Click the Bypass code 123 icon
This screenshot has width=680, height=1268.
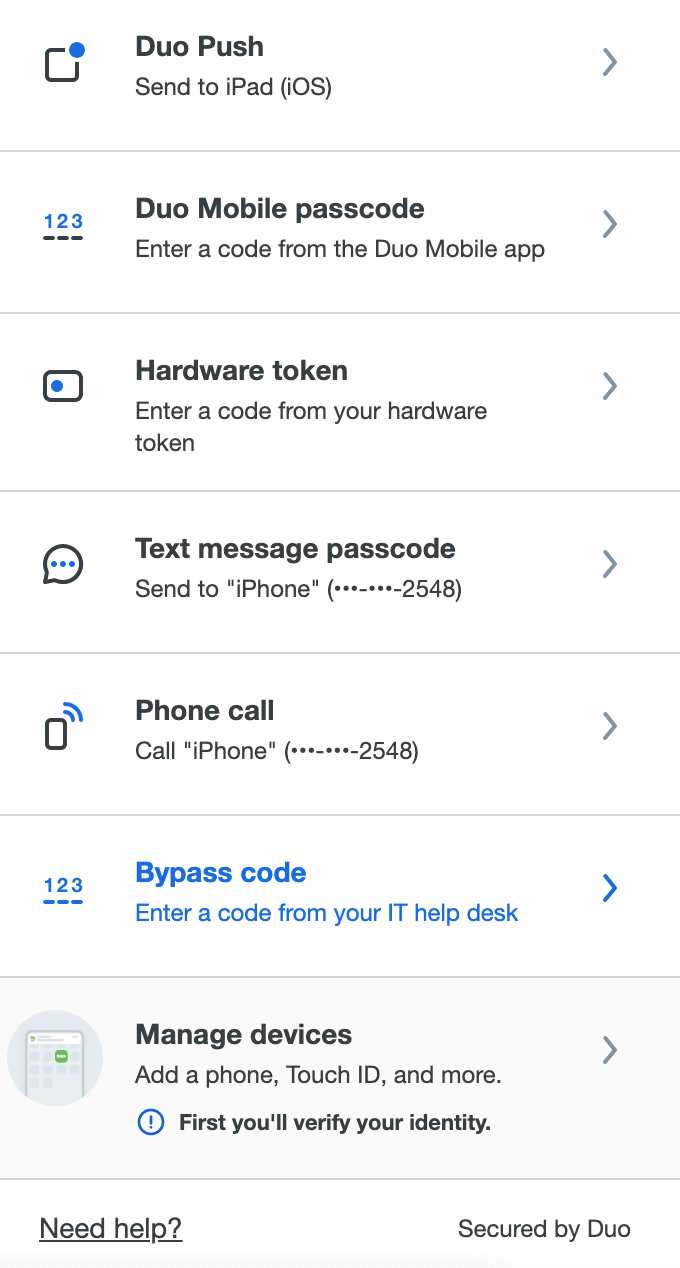tap(64, 889)
